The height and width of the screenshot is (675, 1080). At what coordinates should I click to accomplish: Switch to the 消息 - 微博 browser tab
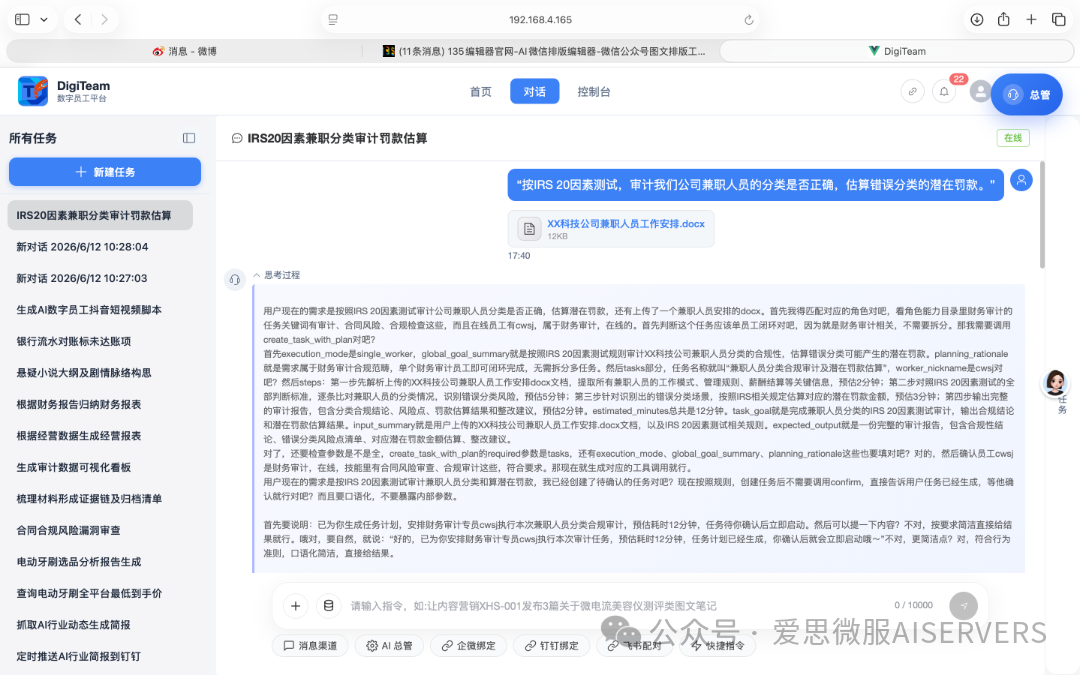point(185,51)
